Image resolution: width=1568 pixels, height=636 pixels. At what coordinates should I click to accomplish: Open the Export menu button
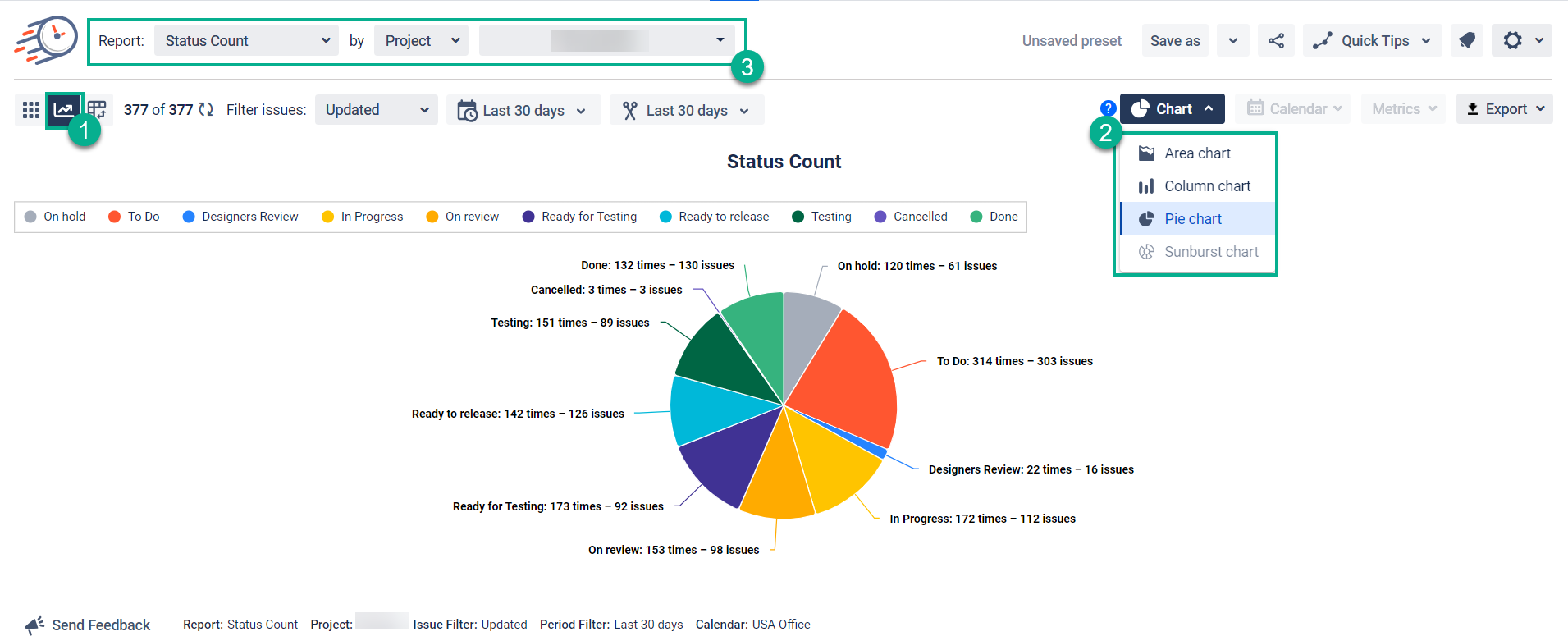(x=1504, y=109)
